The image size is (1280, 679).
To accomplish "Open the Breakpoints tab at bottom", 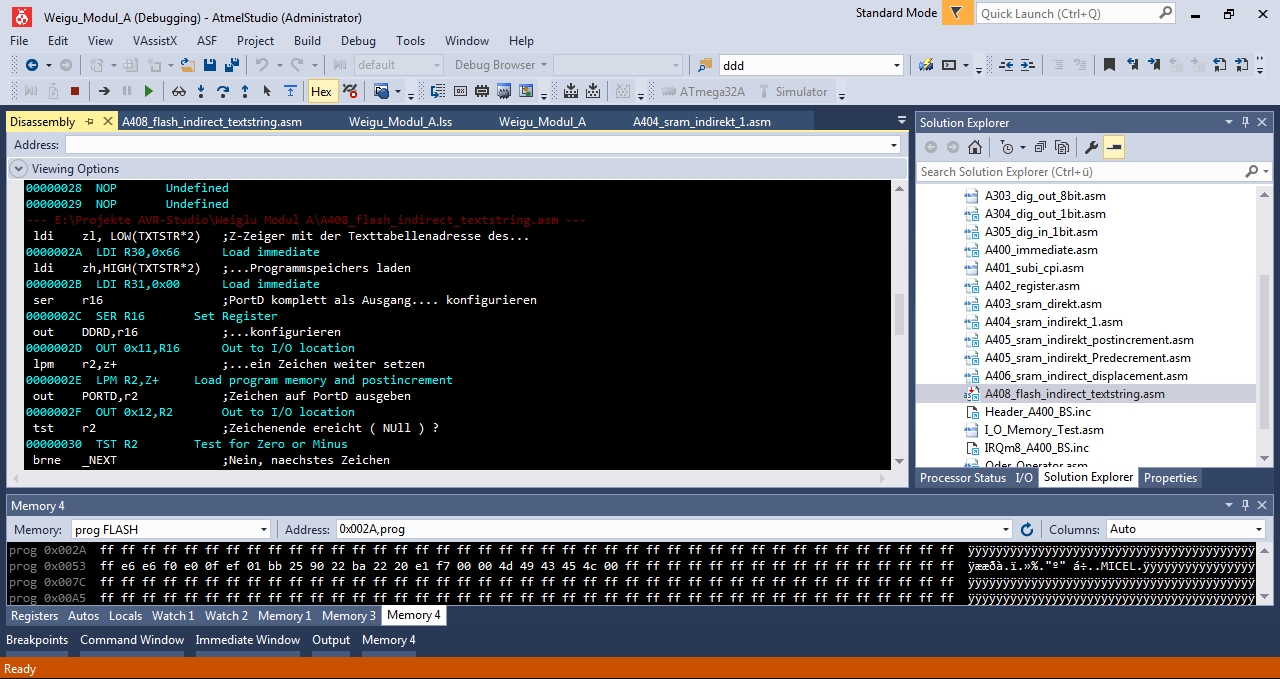I will [x=37, y=640].
